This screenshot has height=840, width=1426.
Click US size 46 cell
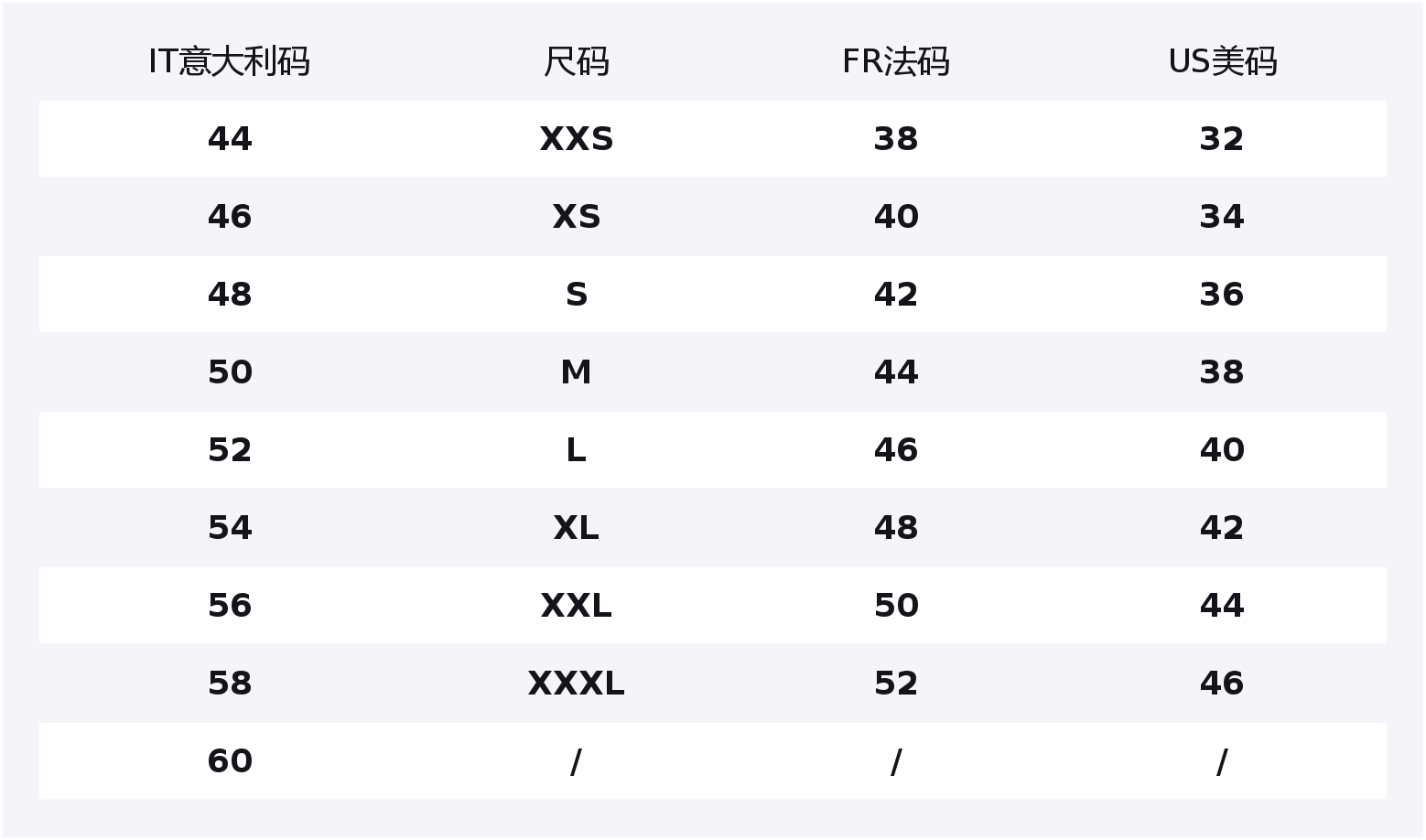(x=1222, y=684)
